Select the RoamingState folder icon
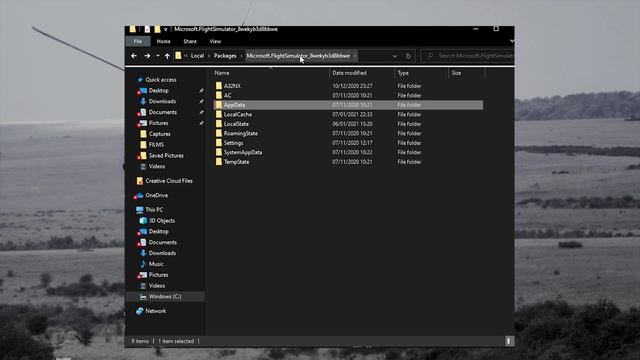Image resolution: width=640 pixels, height=360 pixels. [x=219, y=133]
